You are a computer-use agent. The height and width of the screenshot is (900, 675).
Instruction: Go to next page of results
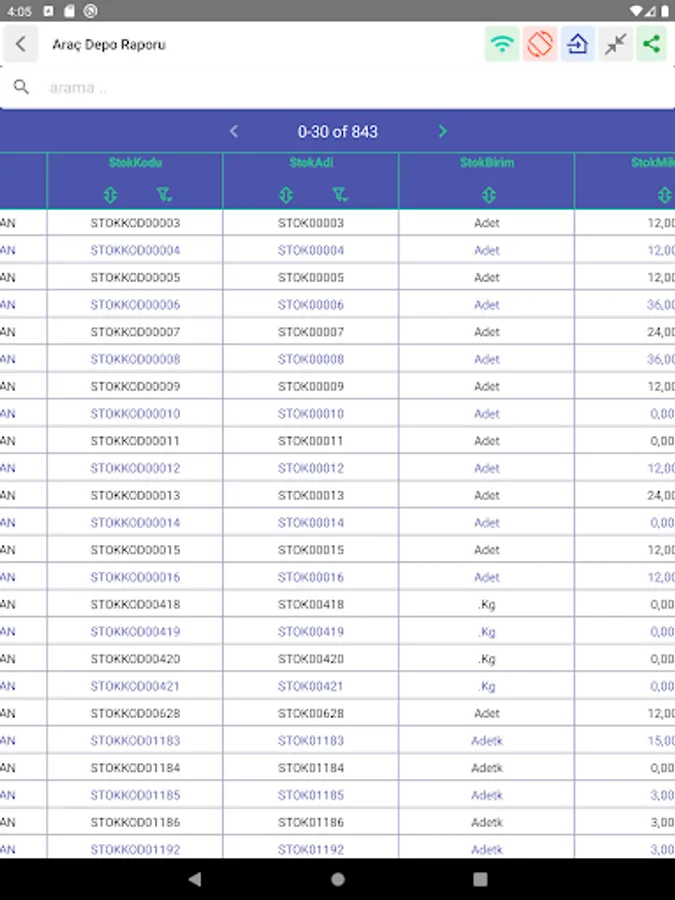point(442,131)
